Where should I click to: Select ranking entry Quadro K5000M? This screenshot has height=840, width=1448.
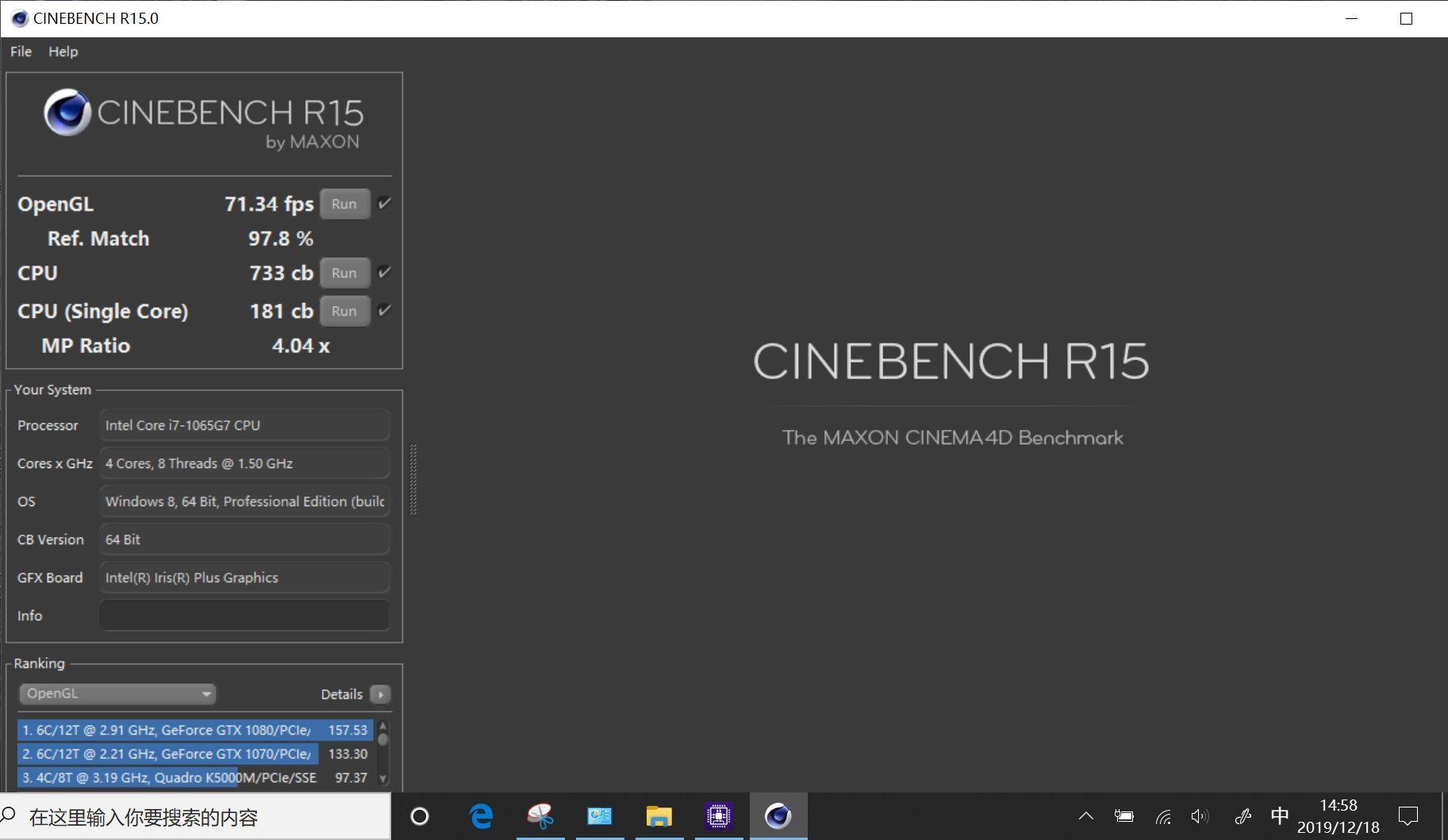195,777
